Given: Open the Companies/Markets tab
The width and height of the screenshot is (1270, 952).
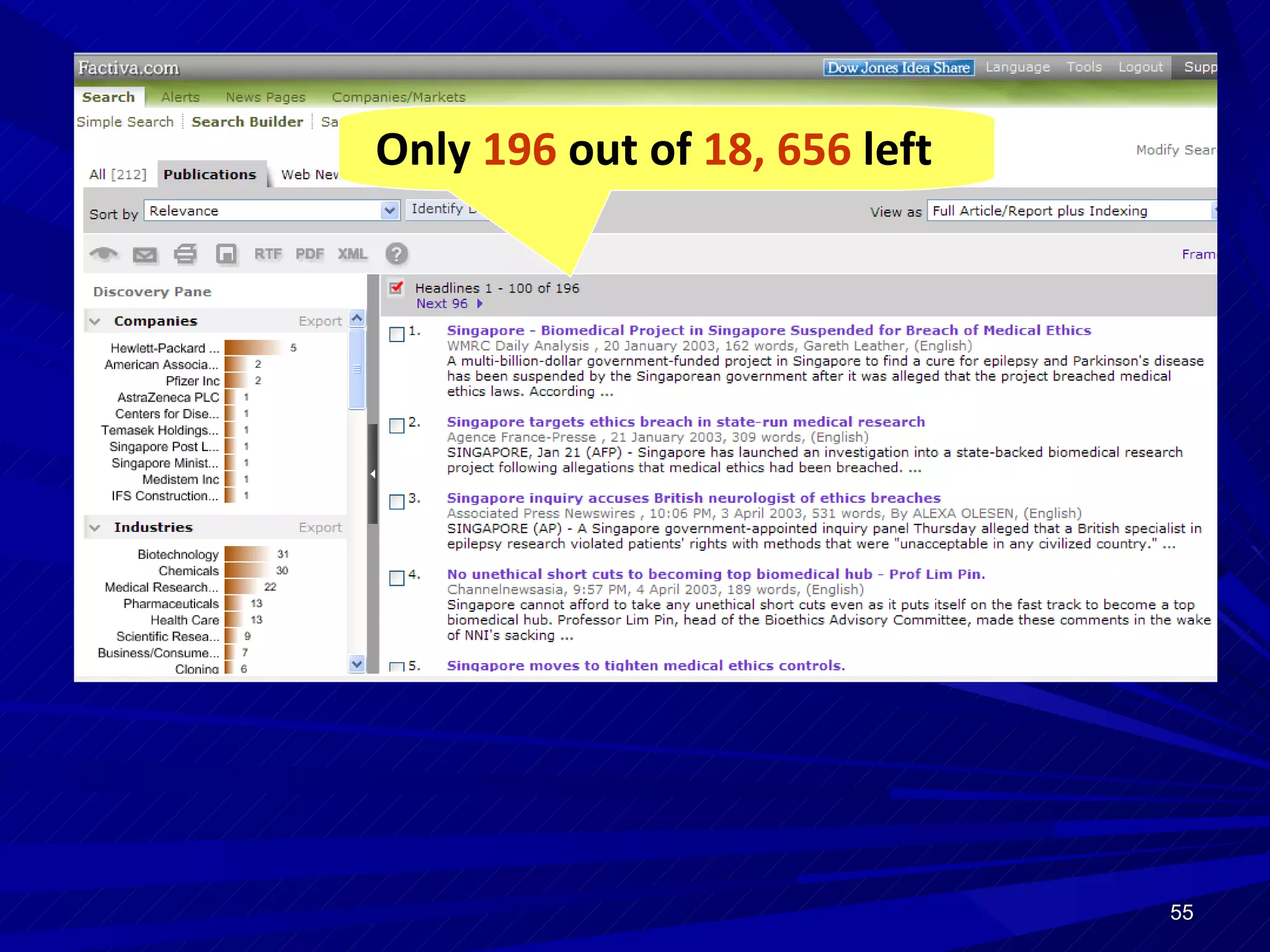Looking at the screenshot, I should point(398,97).
